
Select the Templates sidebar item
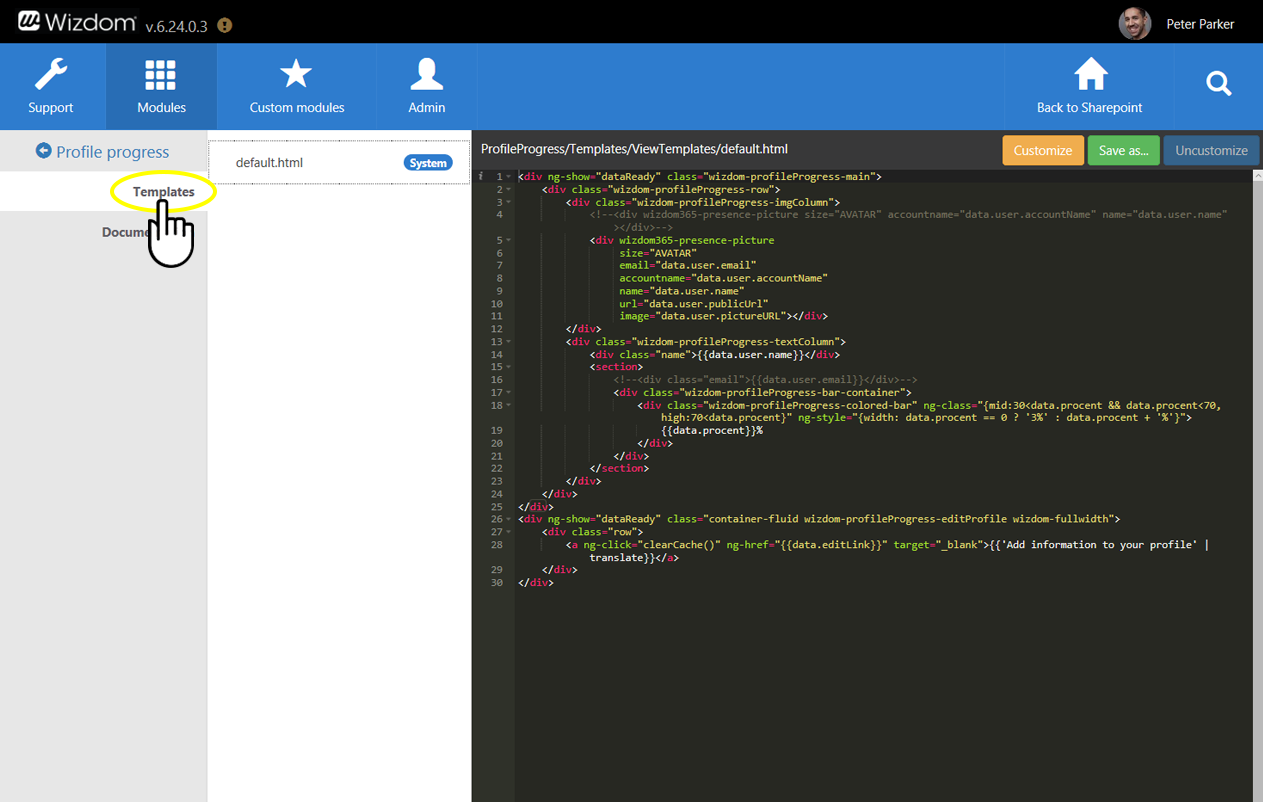click(x=104, y=191)
